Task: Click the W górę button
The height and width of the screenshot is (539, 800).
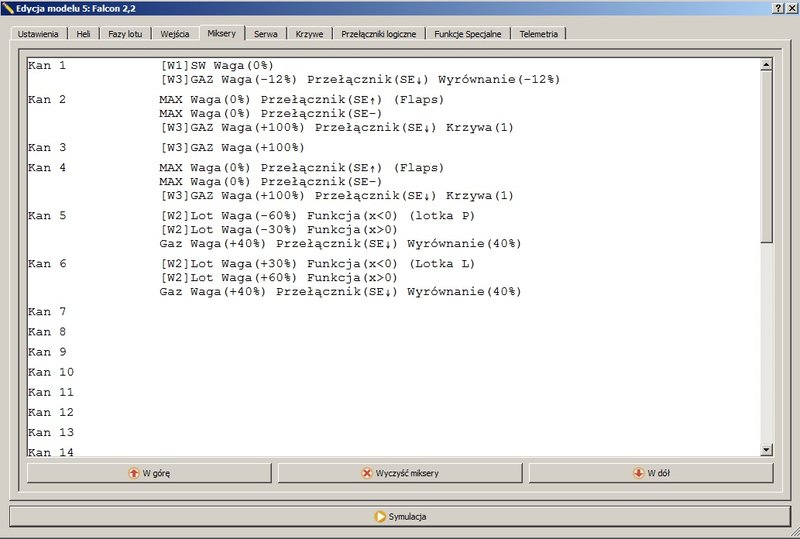Action: click(x=149, y=473)
